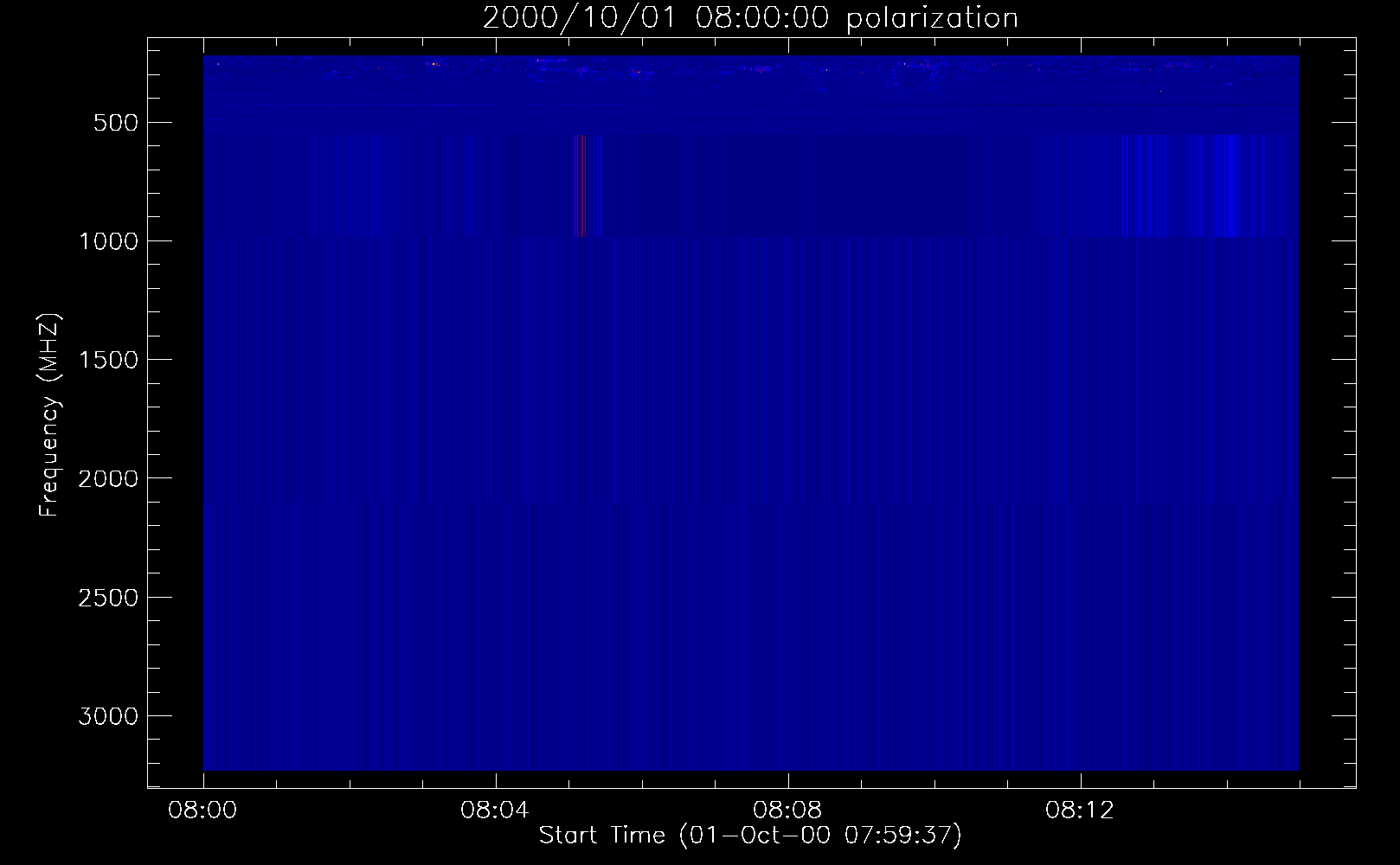Viewport: 1400px width, 865px height.
Task: Click the 2500 frequency tick label
Action: click(108, 598)
